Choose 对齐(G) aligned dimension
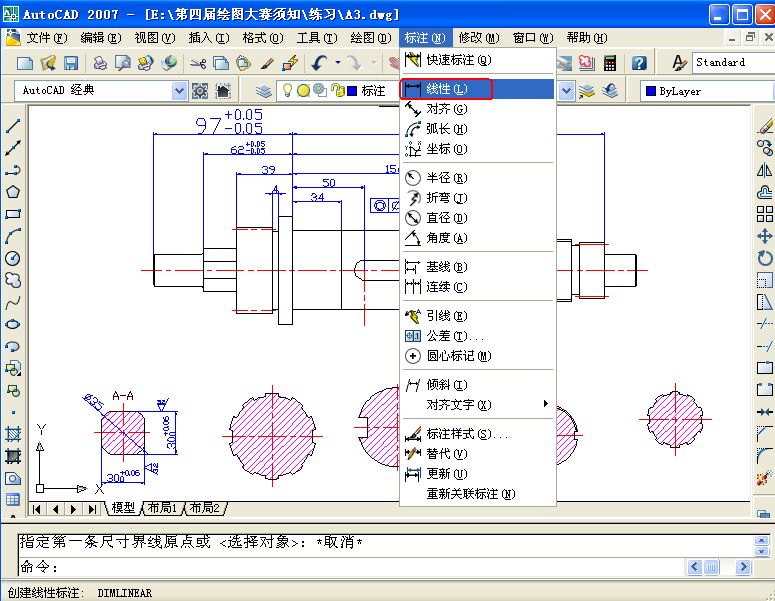This screenshot has width=775, height=601. 477,109
